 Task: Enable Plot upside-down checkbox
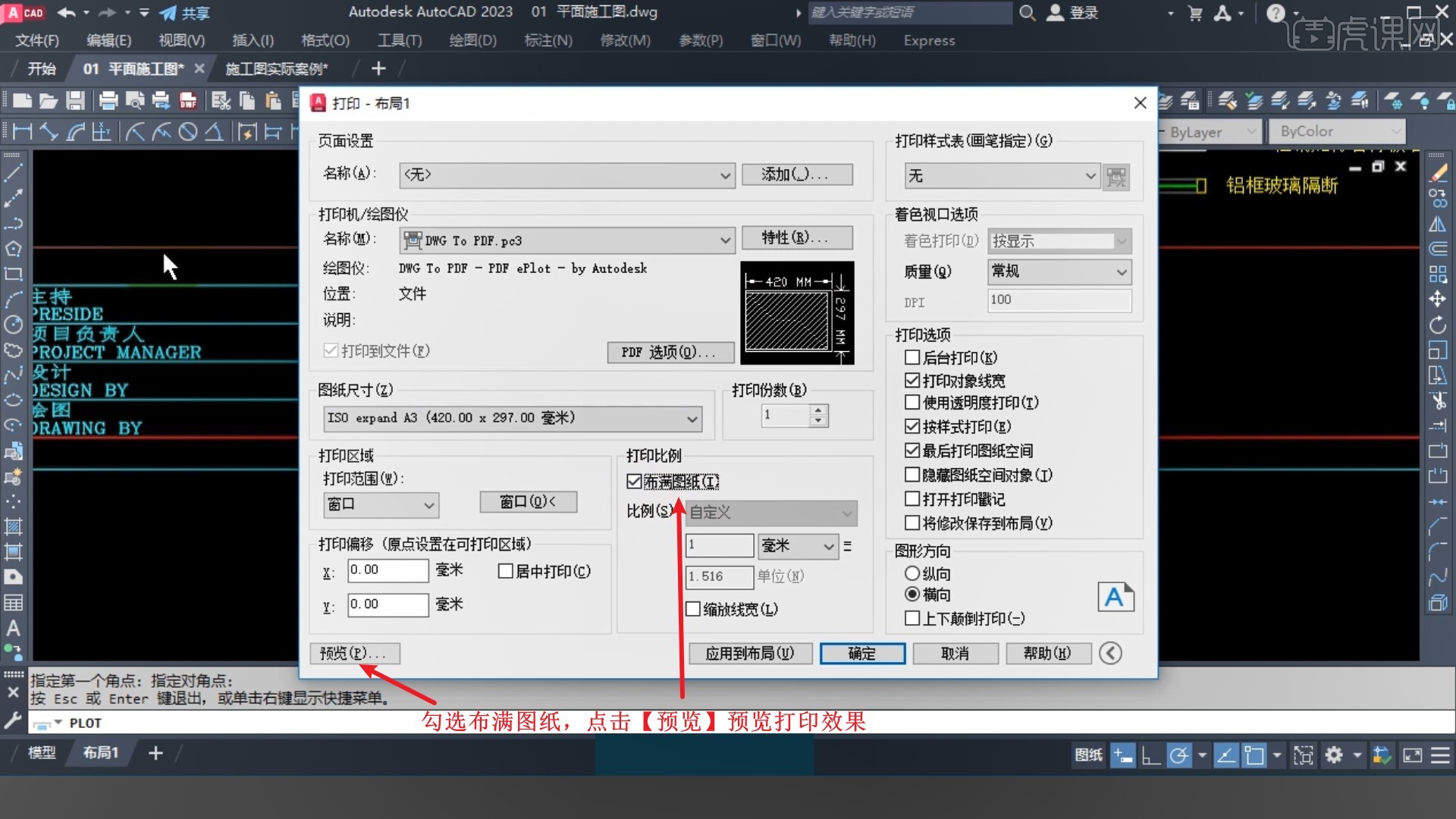point(912,618)
